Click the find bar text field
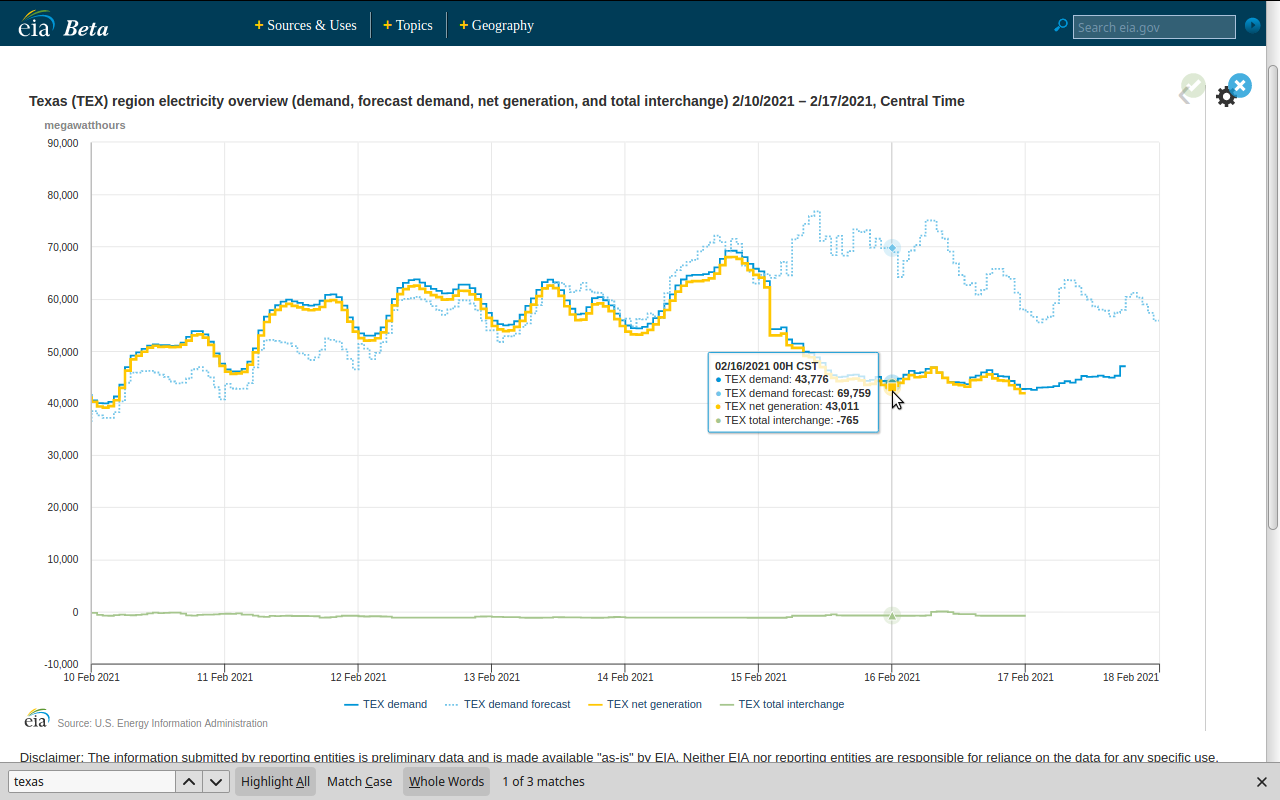The width and height of the screenshot is (1280, 800). tap(92, 782)
